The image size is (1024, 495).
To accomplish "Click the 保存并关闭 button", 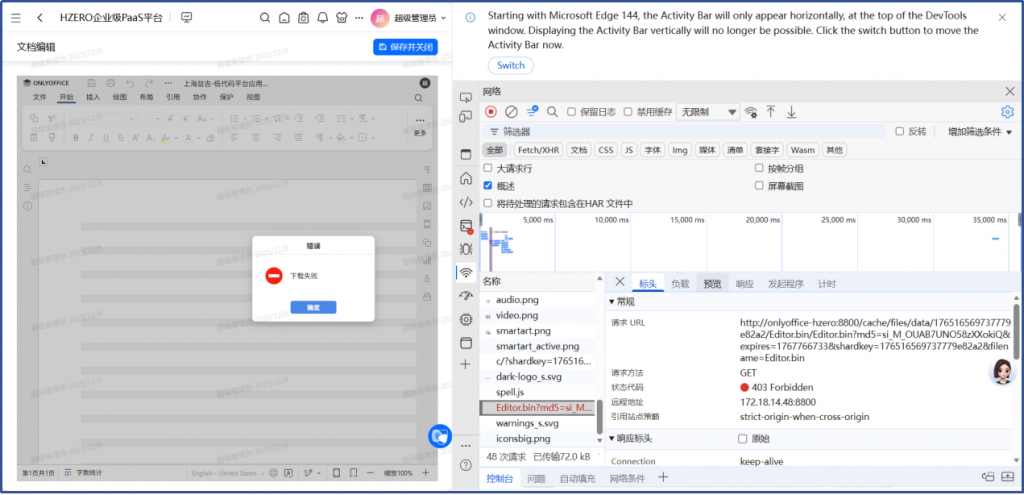I will (x=406, y=47).
